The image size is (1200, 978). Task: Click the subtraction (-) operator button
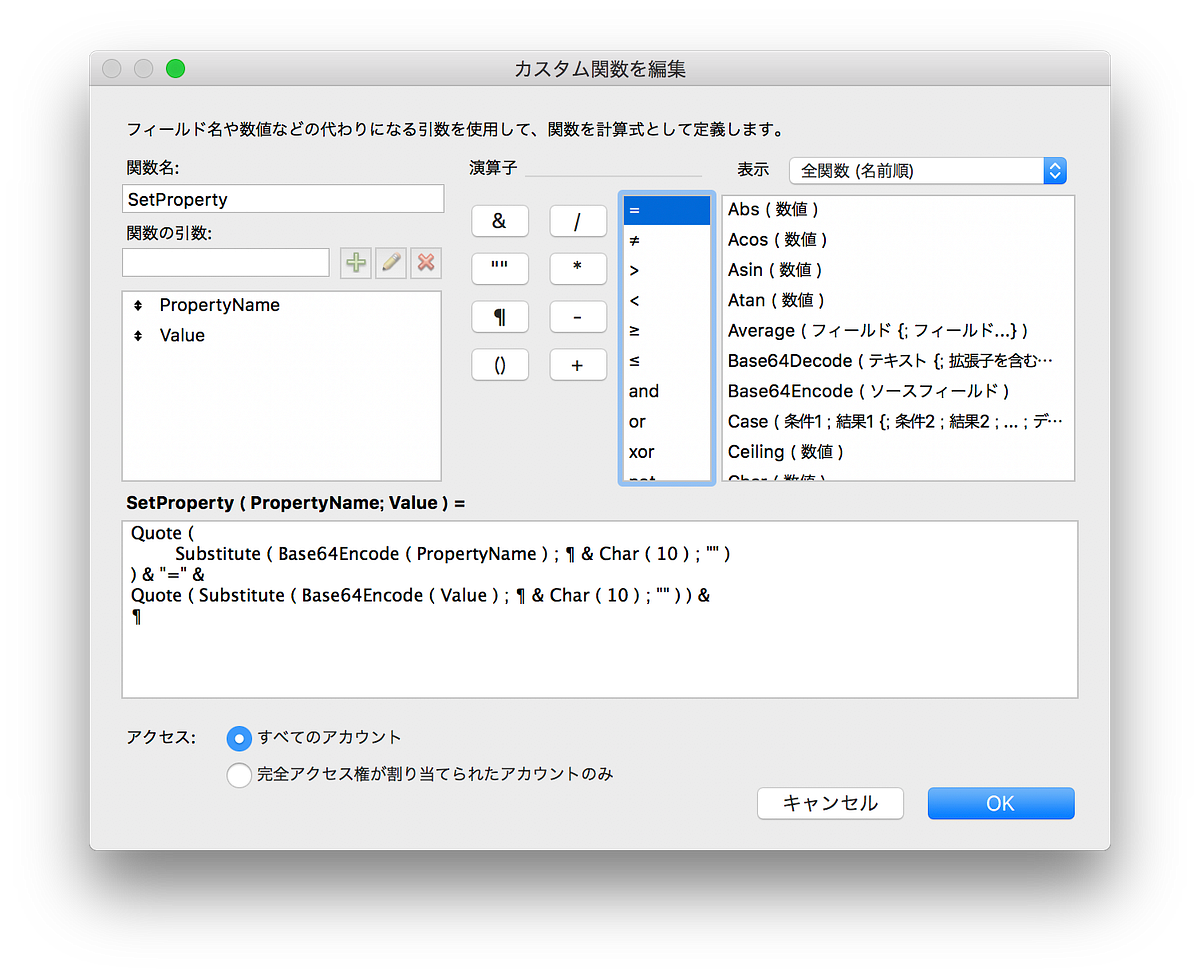point(577,316)
